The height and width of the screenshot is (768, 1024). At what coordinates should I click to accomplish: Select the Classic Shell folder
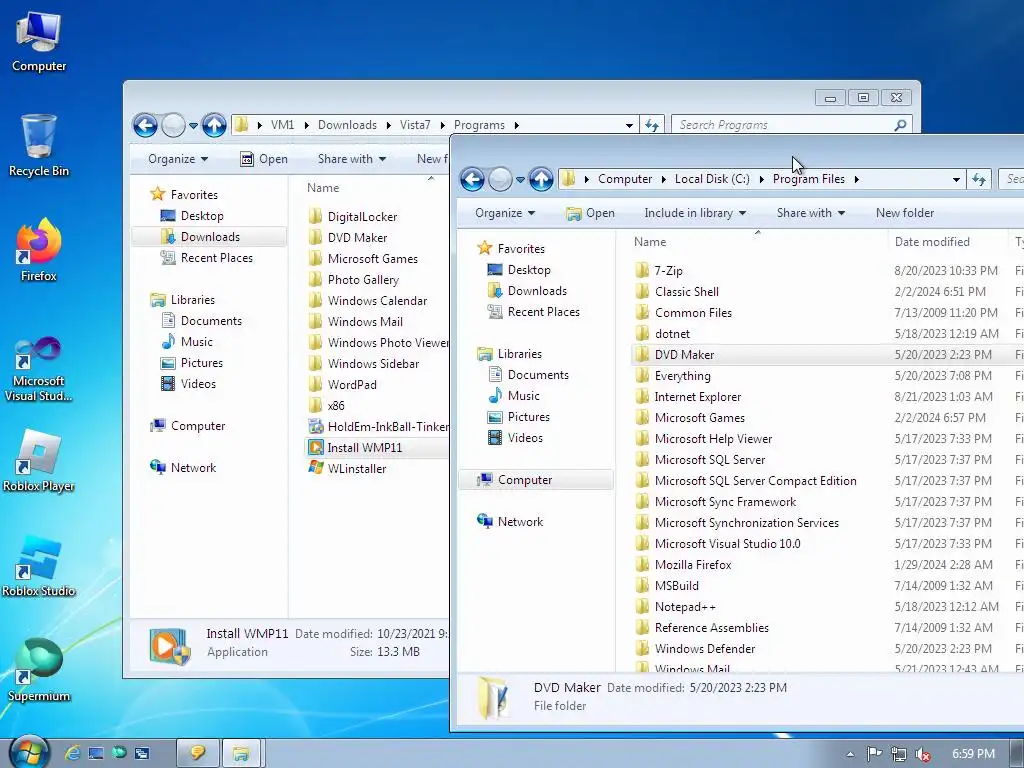686,292
